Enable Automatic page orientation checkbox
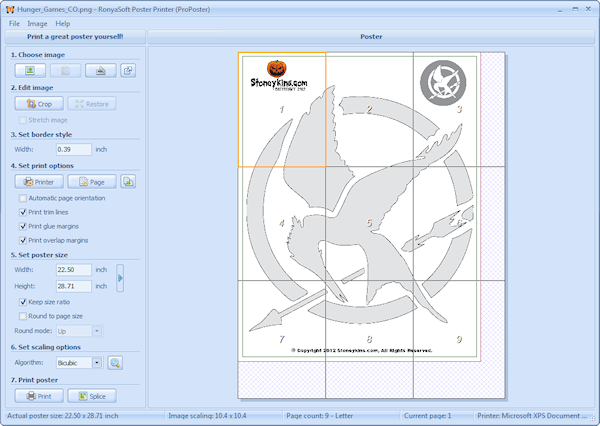The height and width of the screenshot is (426, 600). click(x=23, y=198)
